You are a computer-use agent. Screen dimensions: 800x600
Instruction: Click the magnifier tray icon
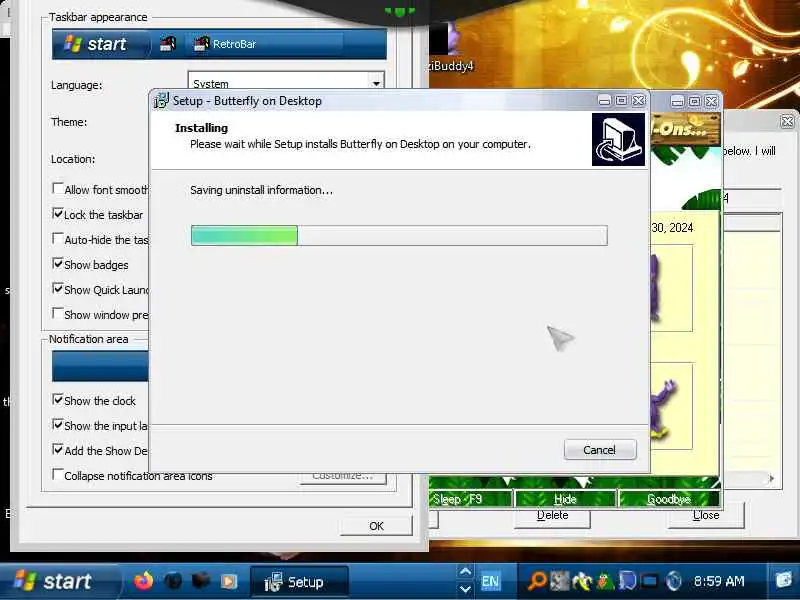tap(537, 581)
